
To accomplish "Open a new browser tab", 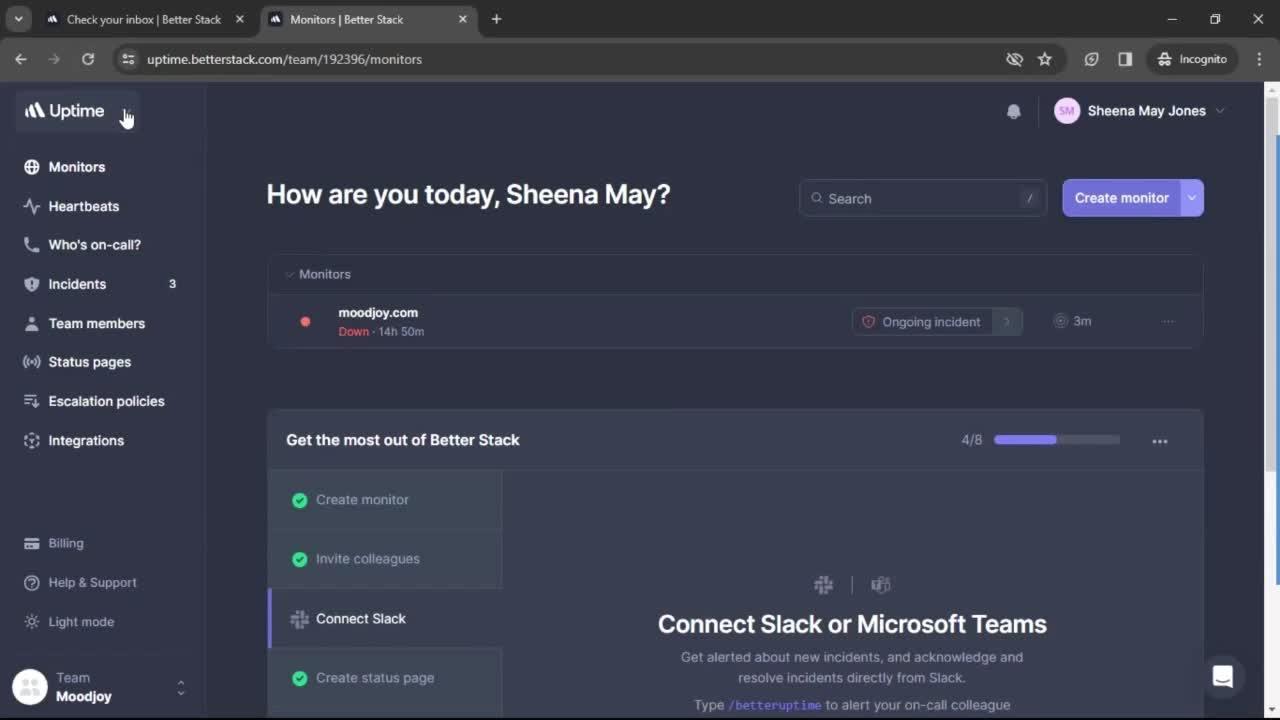I will [x=496, y=19].
